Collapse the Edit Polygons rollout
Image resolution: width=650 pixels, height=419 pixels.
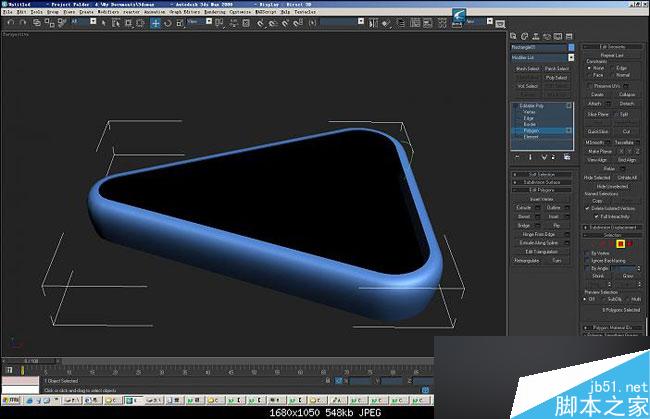[x=543, y=189]
